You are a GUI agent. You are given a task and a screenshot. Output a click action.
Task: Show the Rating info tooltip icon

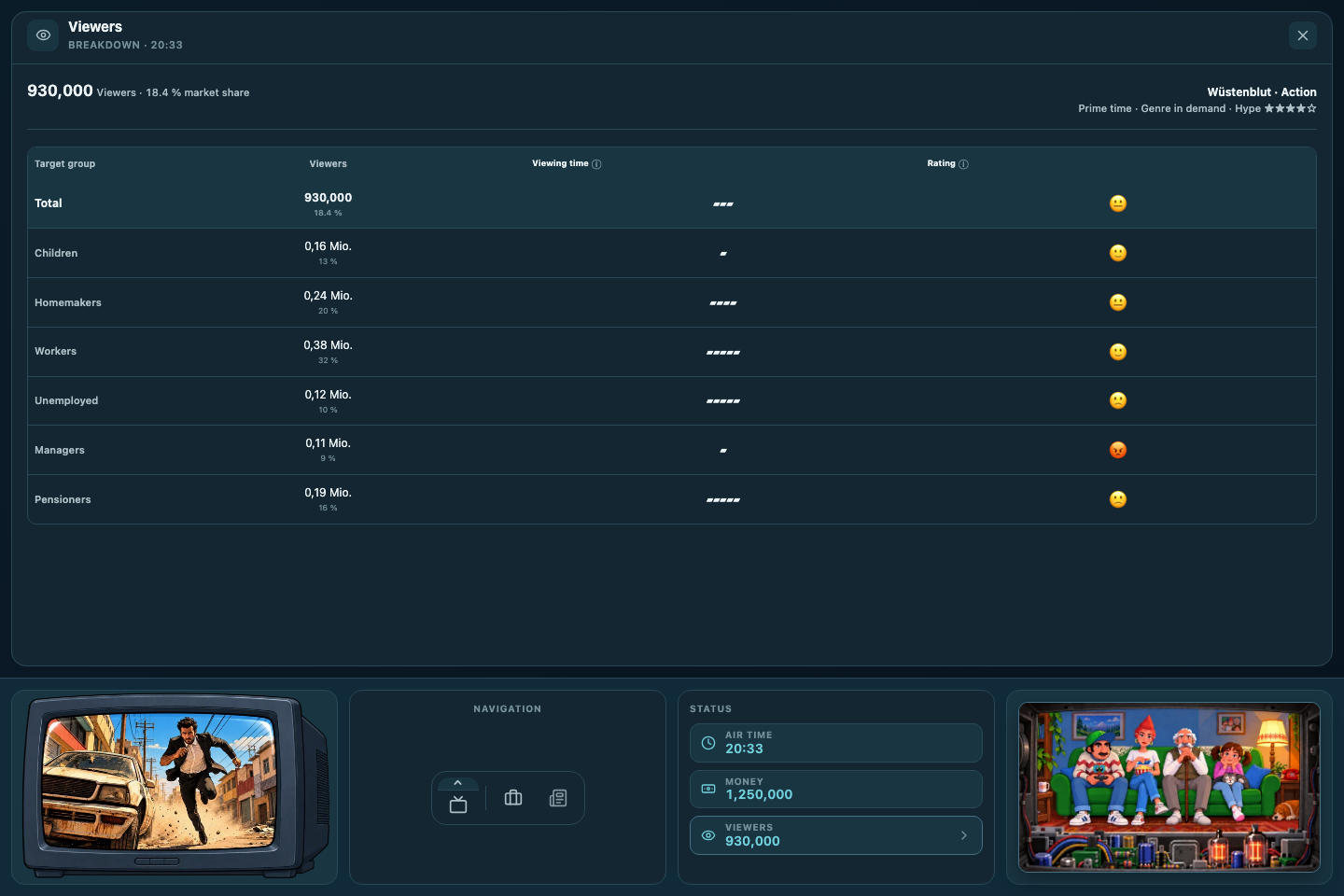click(x=964, y=164)
